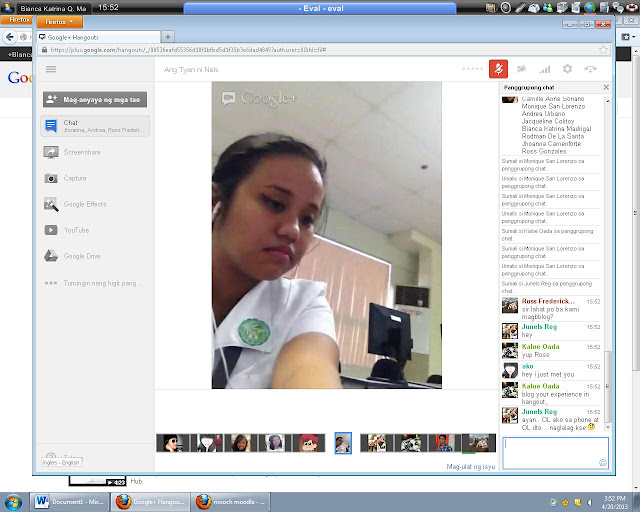This screenshot has width=640, height=512.
Task: Click +Bianca in background Google bar
Action: [x=19, y=54]
